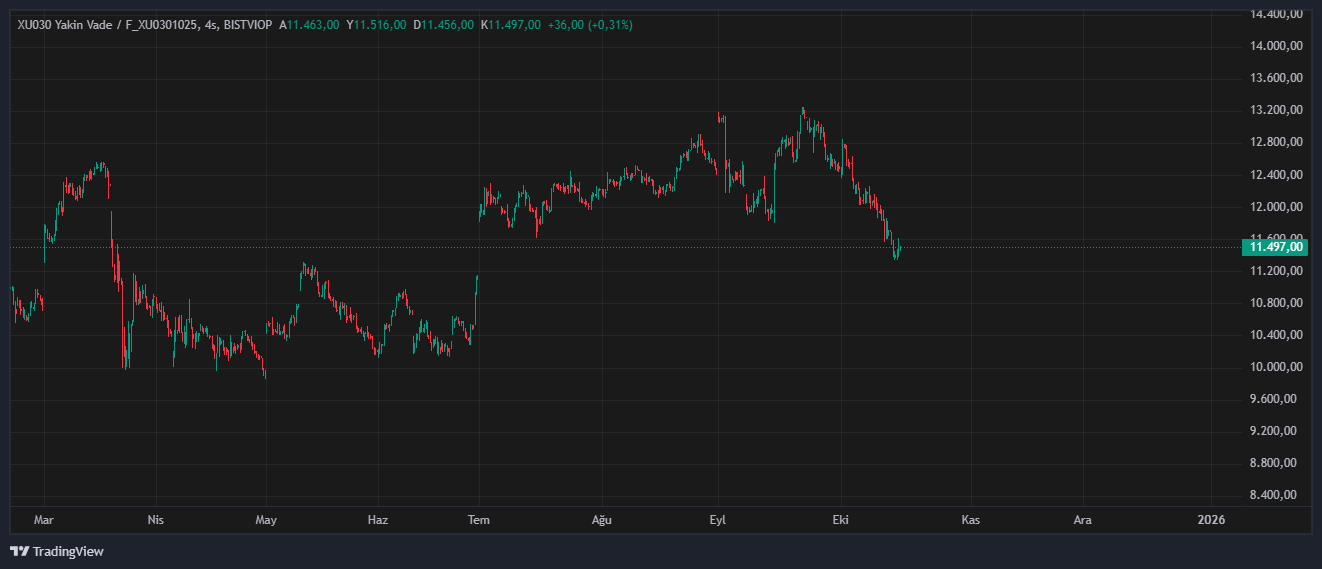Click the 12.800,00 level on price axis
Image resolution: width=1322 pixels, height=569 pixels.
tap(1275, 142)
